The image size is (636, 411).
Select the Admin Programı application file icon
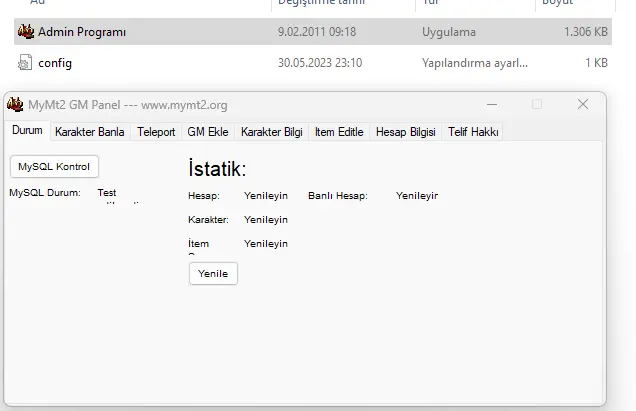(x=26, y=31)
